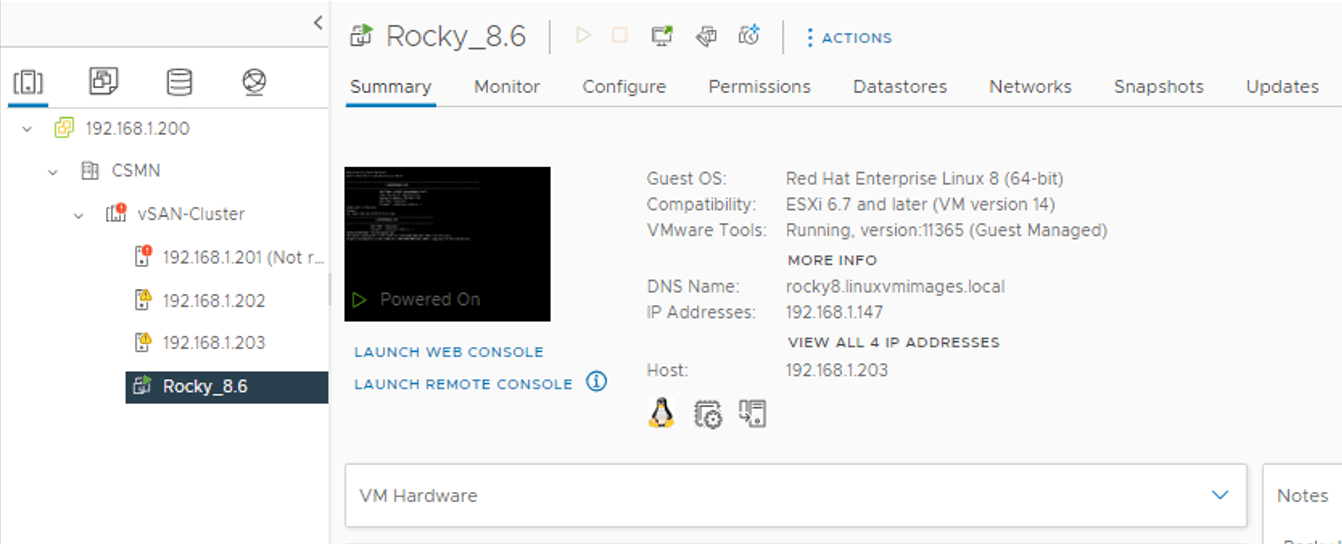Click MORE INFO link
Viewport: 1342px width, 544px height.
pos(832,260)
